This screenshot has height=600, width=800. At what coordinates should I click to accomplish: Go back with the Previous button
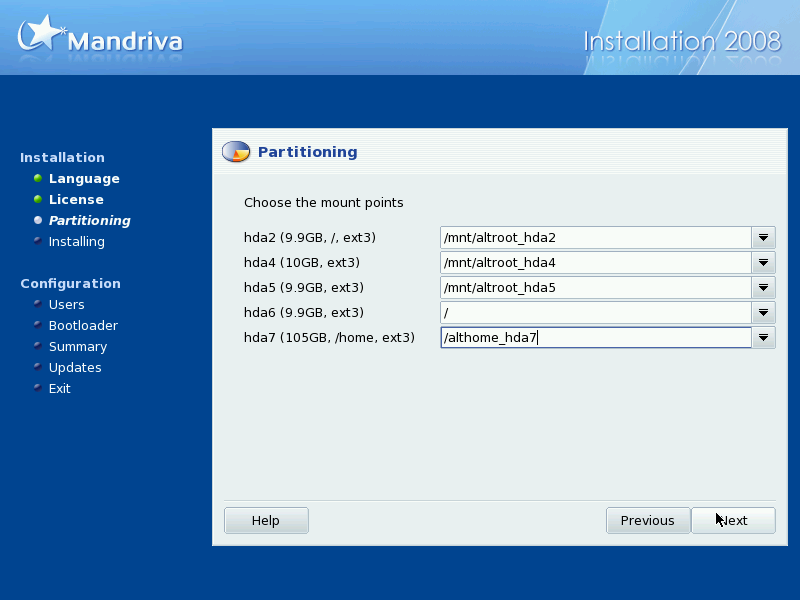coord(648,520)
